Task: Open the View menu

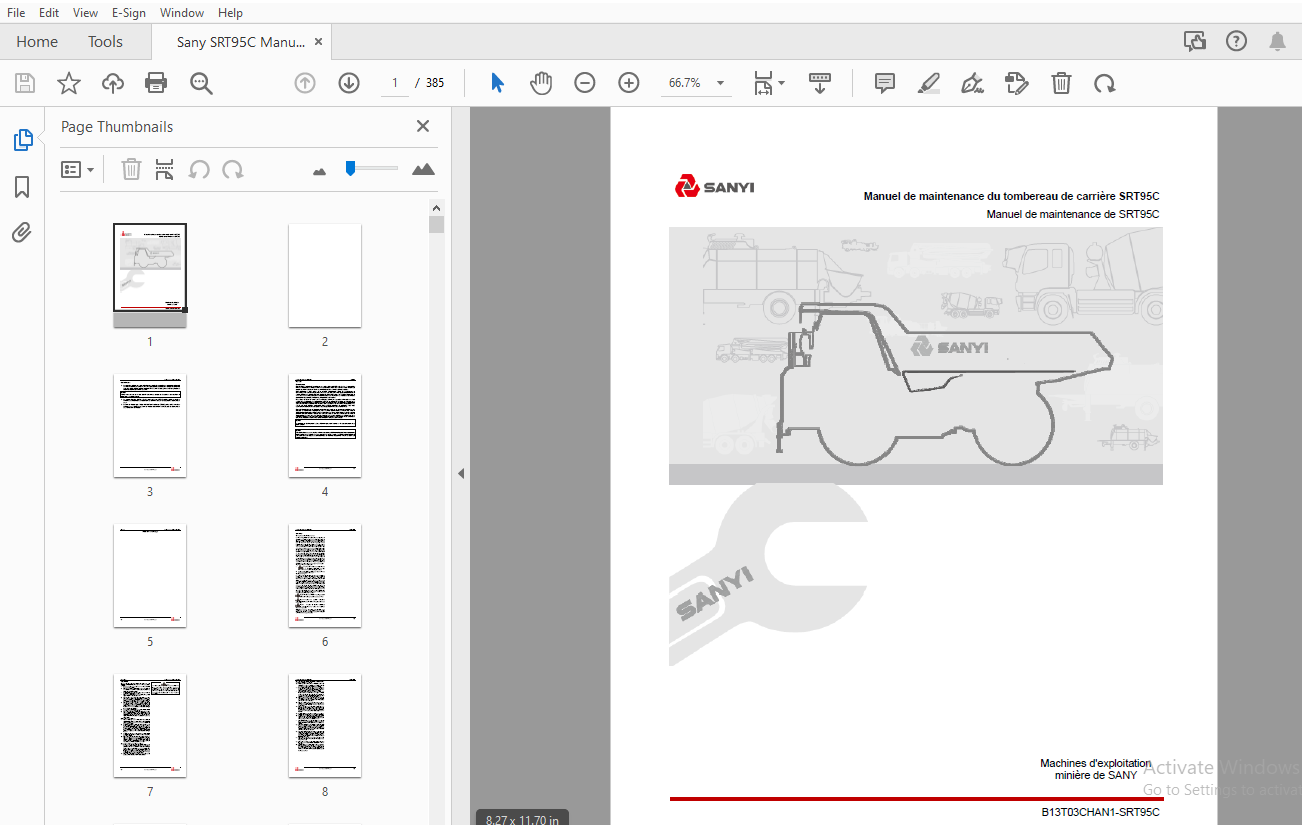Action: (86, 12)
